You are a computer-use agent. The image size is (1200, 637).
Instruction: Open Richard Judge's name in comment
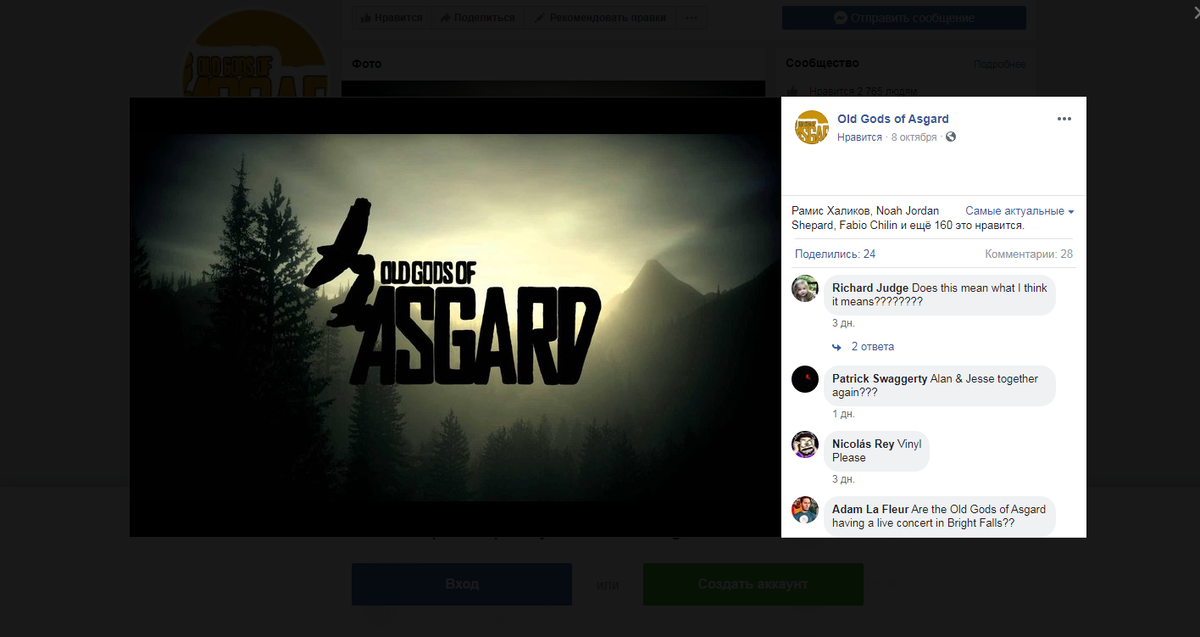pyautogui.click(x=870, y=288)
